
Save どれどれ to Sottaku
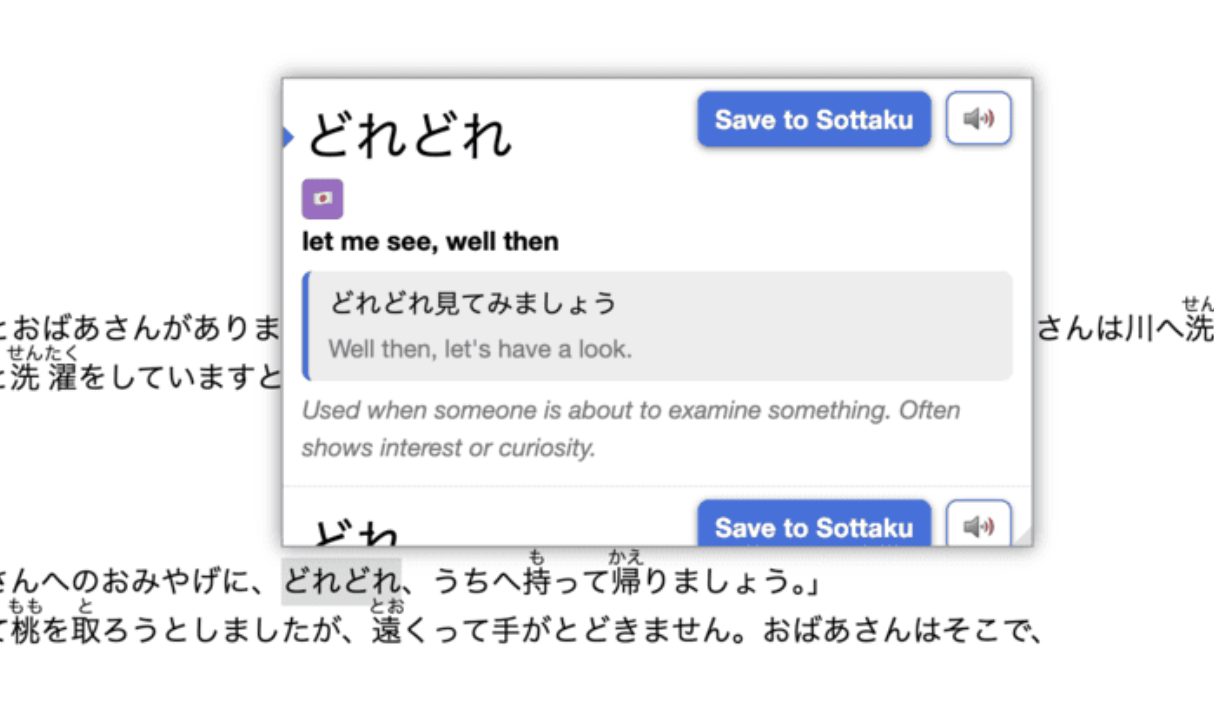pyautogui.click(x=813, y=119)
